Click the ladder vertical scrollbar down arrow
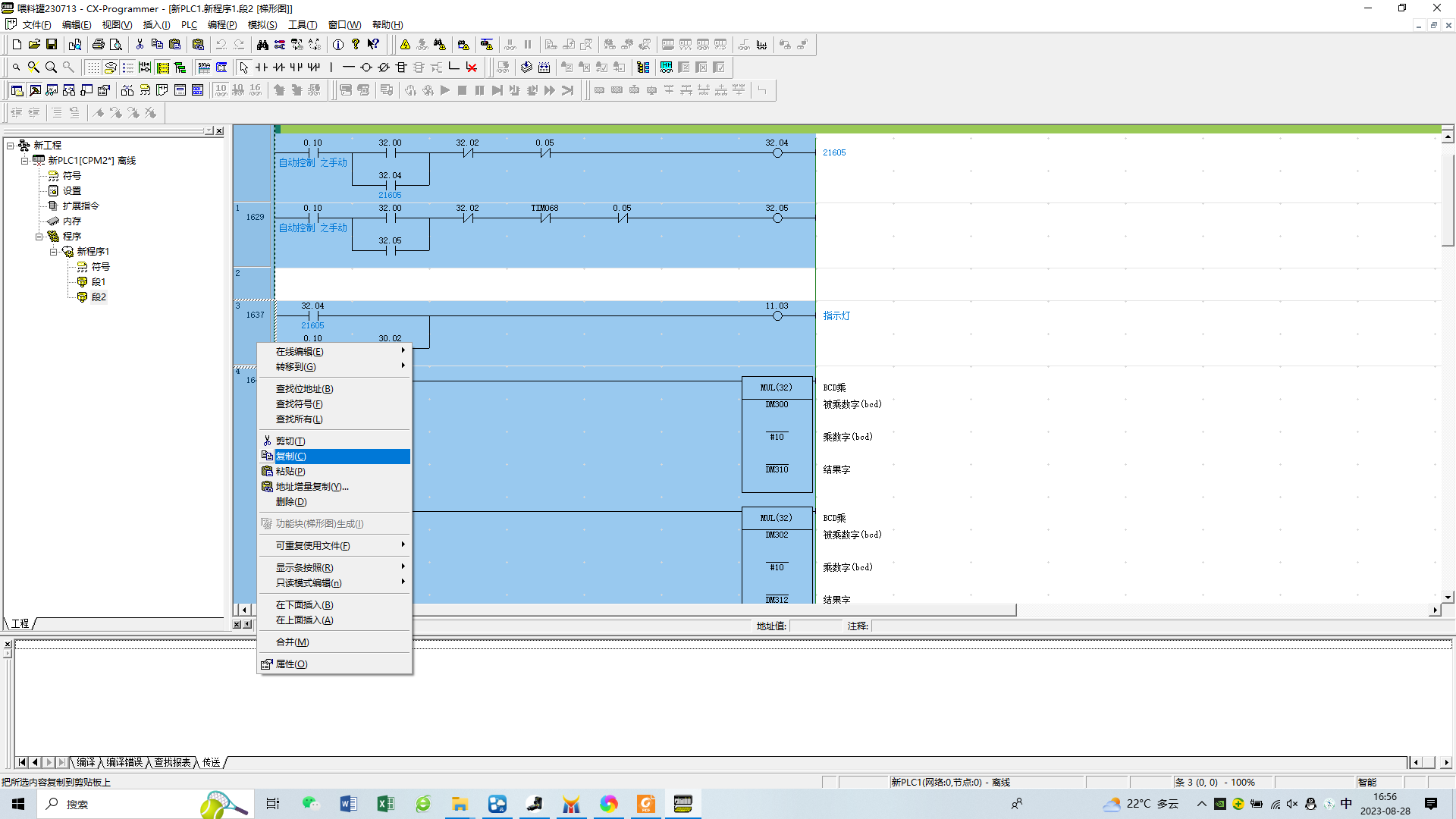 coord(1448,597)
